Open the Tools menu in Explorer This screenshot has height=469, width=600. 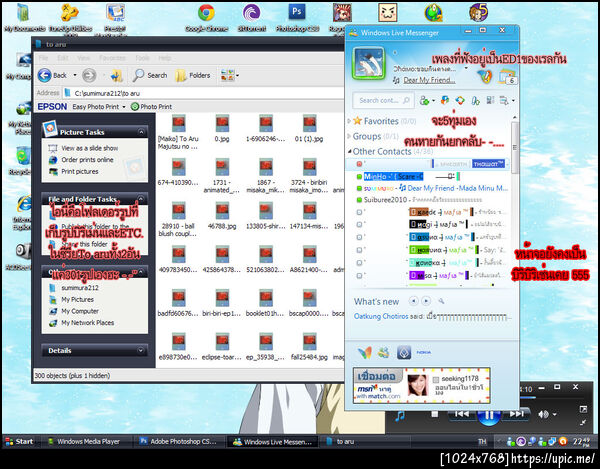tap(142, 58)
